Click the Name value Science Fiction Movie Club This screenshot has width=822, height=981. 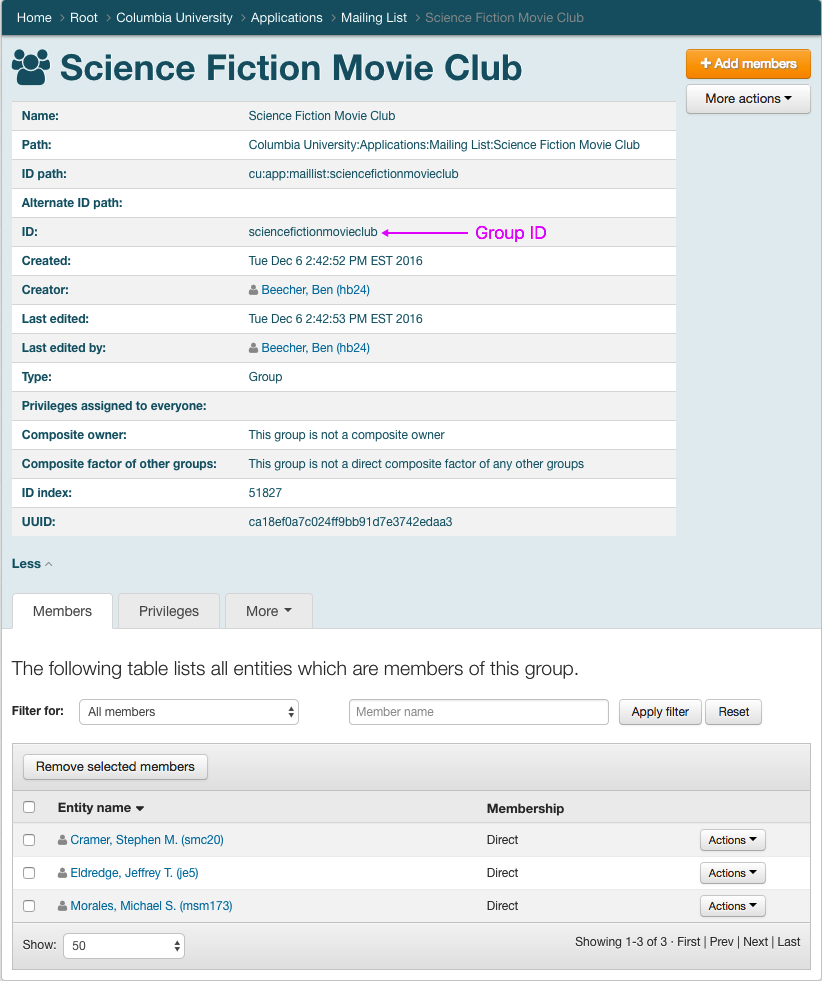[x=322, y=116]
